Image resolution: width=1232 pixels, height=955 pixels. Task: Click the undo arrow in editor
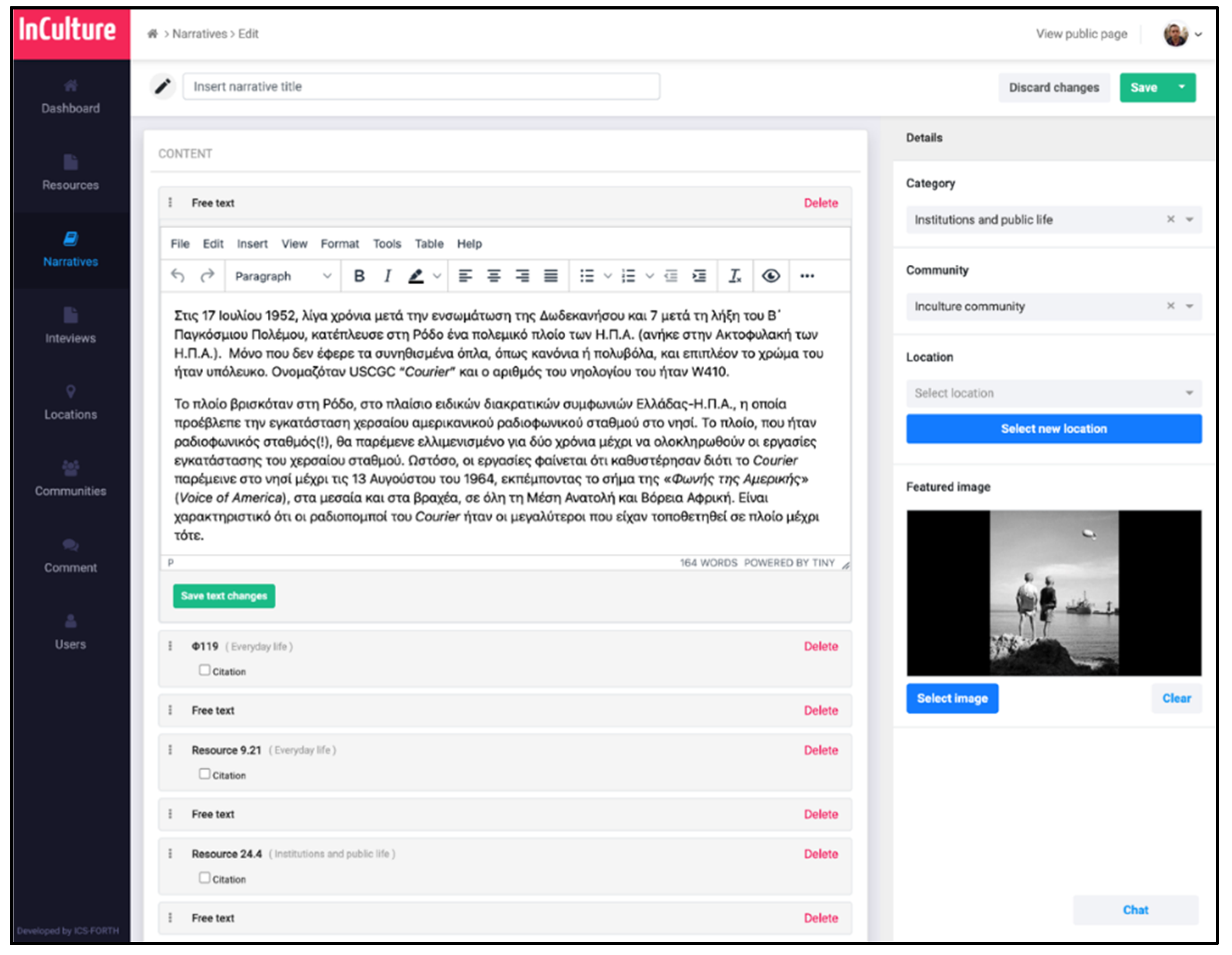[178, 276]
